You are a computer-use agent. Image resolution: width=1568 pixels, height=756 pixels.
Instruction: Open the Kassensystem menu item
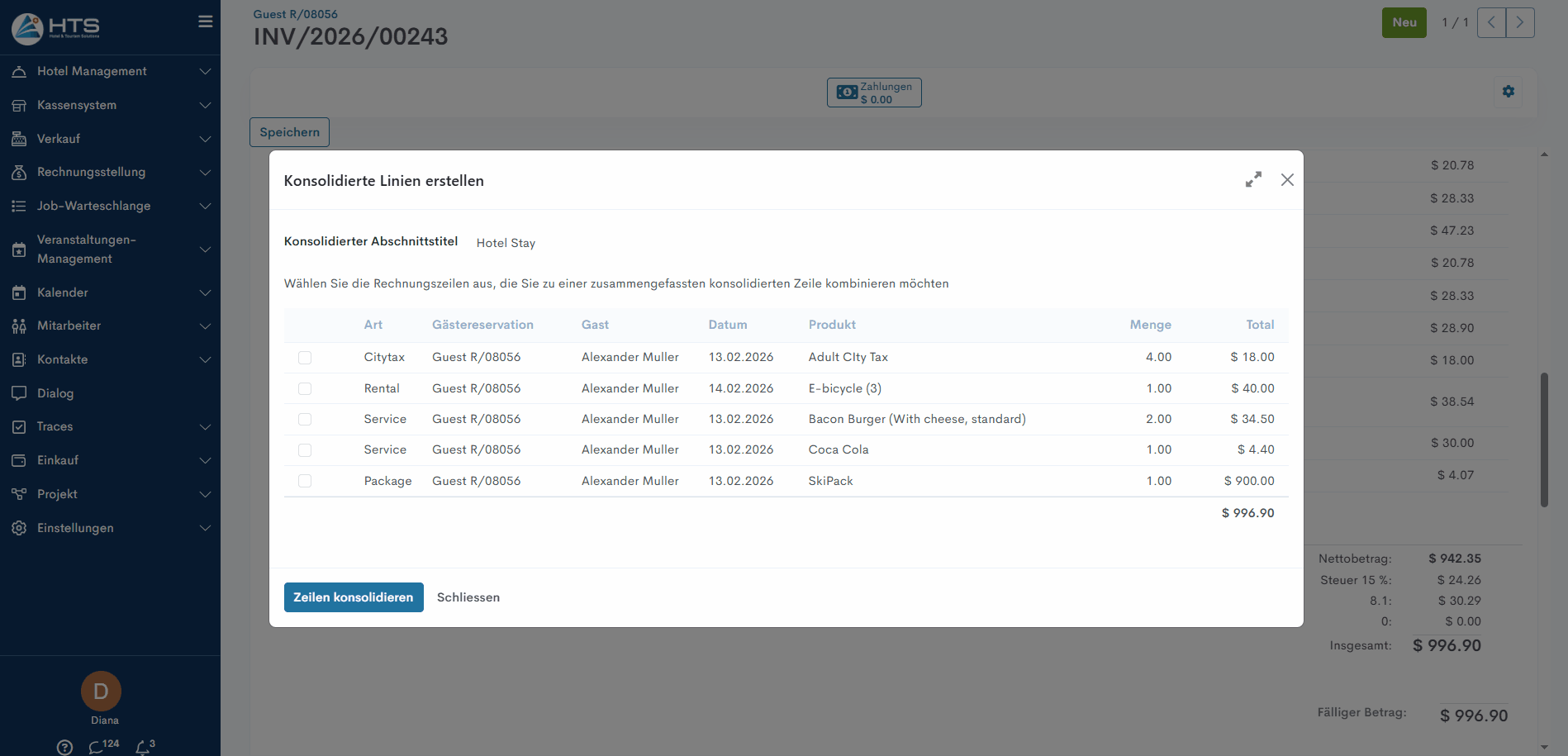77,105
